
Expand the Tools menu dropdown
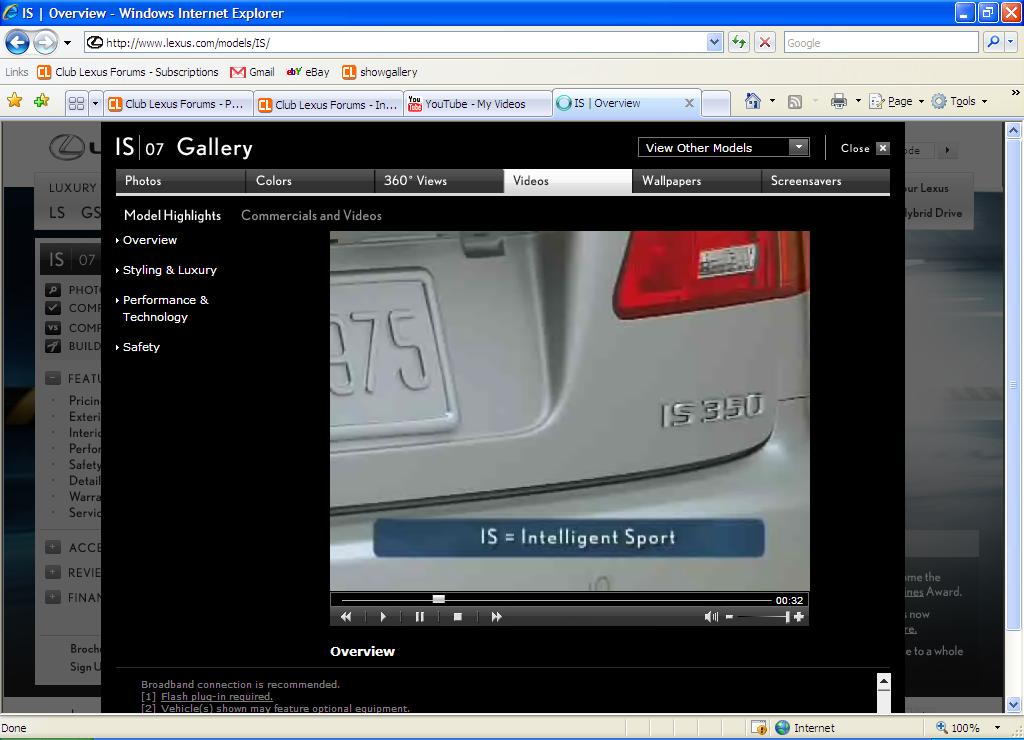[962, 101]
